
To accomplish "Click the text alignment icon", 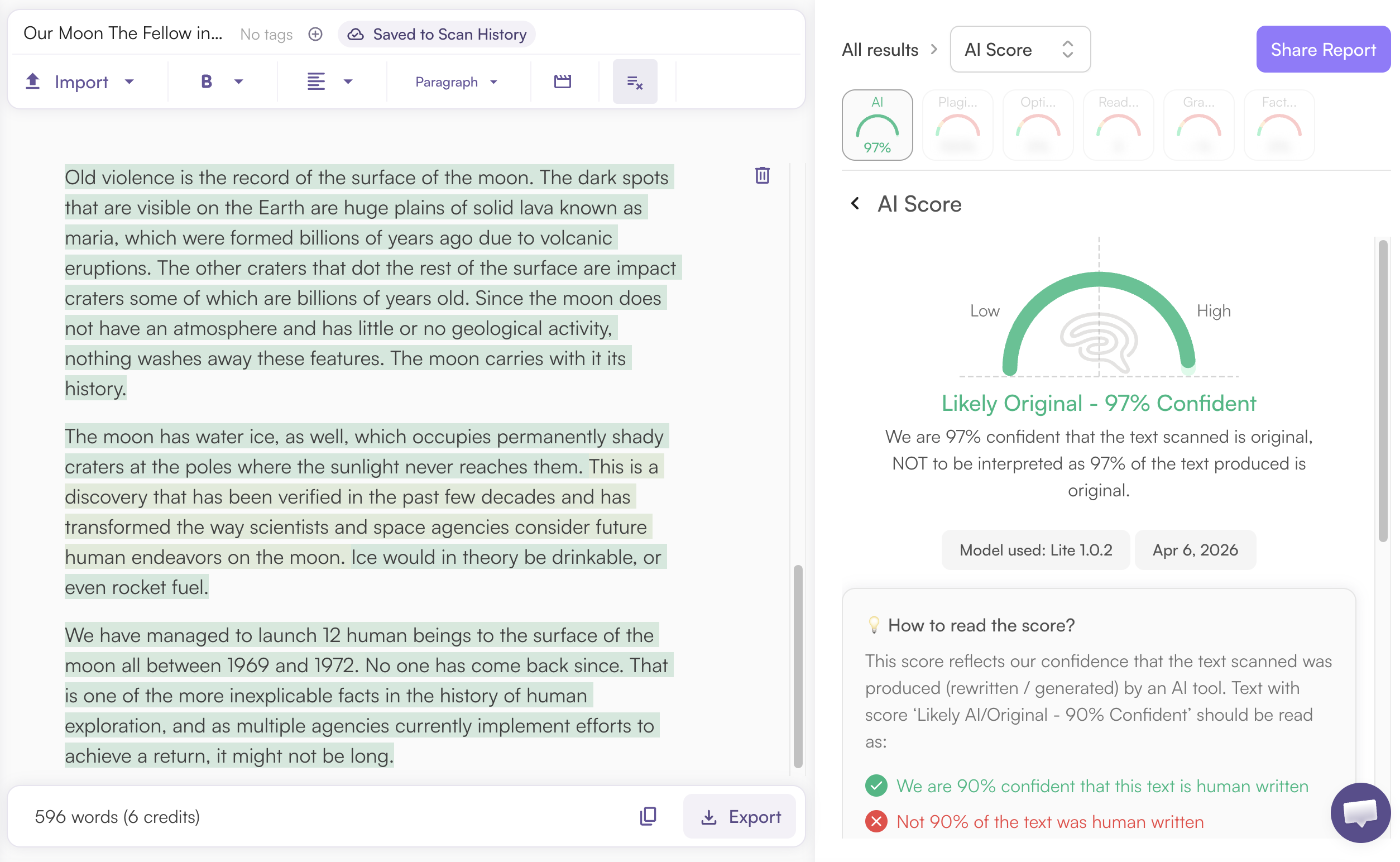I will (x=316, y=82).
